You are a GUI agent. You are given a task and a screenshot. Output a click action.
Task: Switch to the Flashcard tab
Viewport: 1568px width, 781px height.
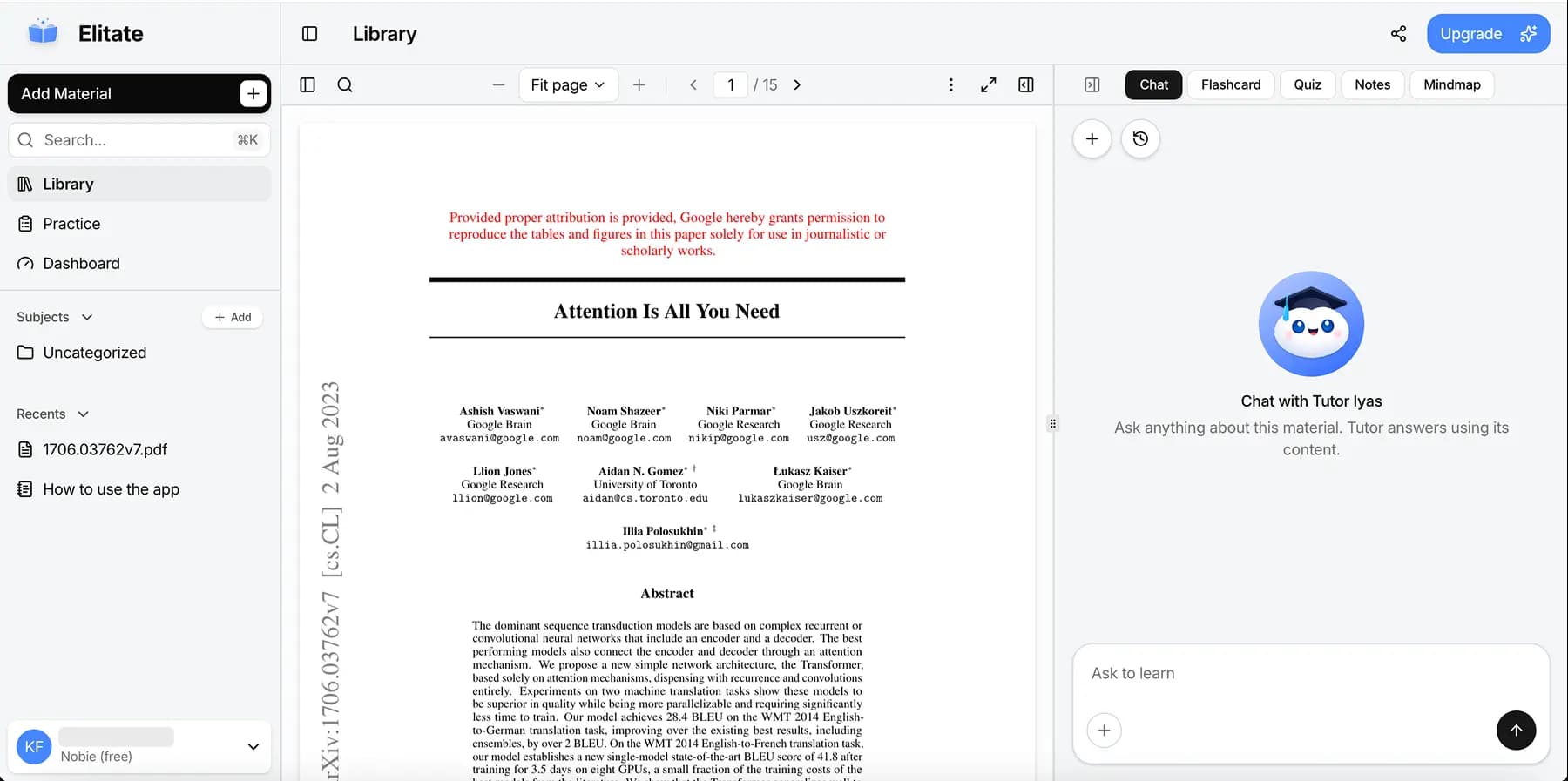pyautogui.click(x=1230, y=85)
